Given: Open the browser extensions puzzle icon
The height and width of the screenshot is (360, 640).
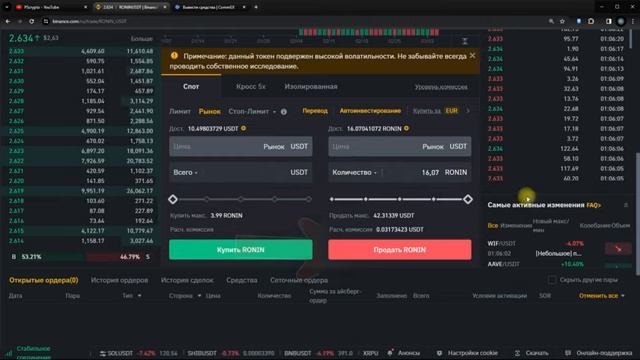Looking at the screenshot, I should [x=591, y=21].
